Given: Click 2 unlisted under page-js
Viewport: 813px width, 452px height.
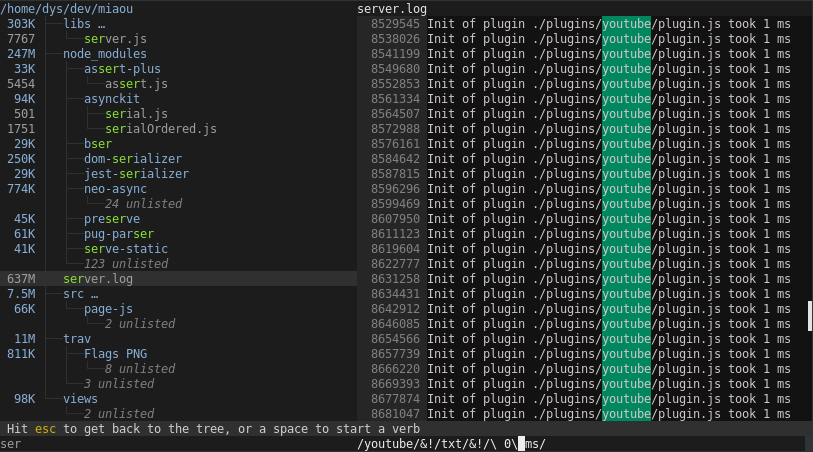Looking at the screenshot, I should 140,324.
